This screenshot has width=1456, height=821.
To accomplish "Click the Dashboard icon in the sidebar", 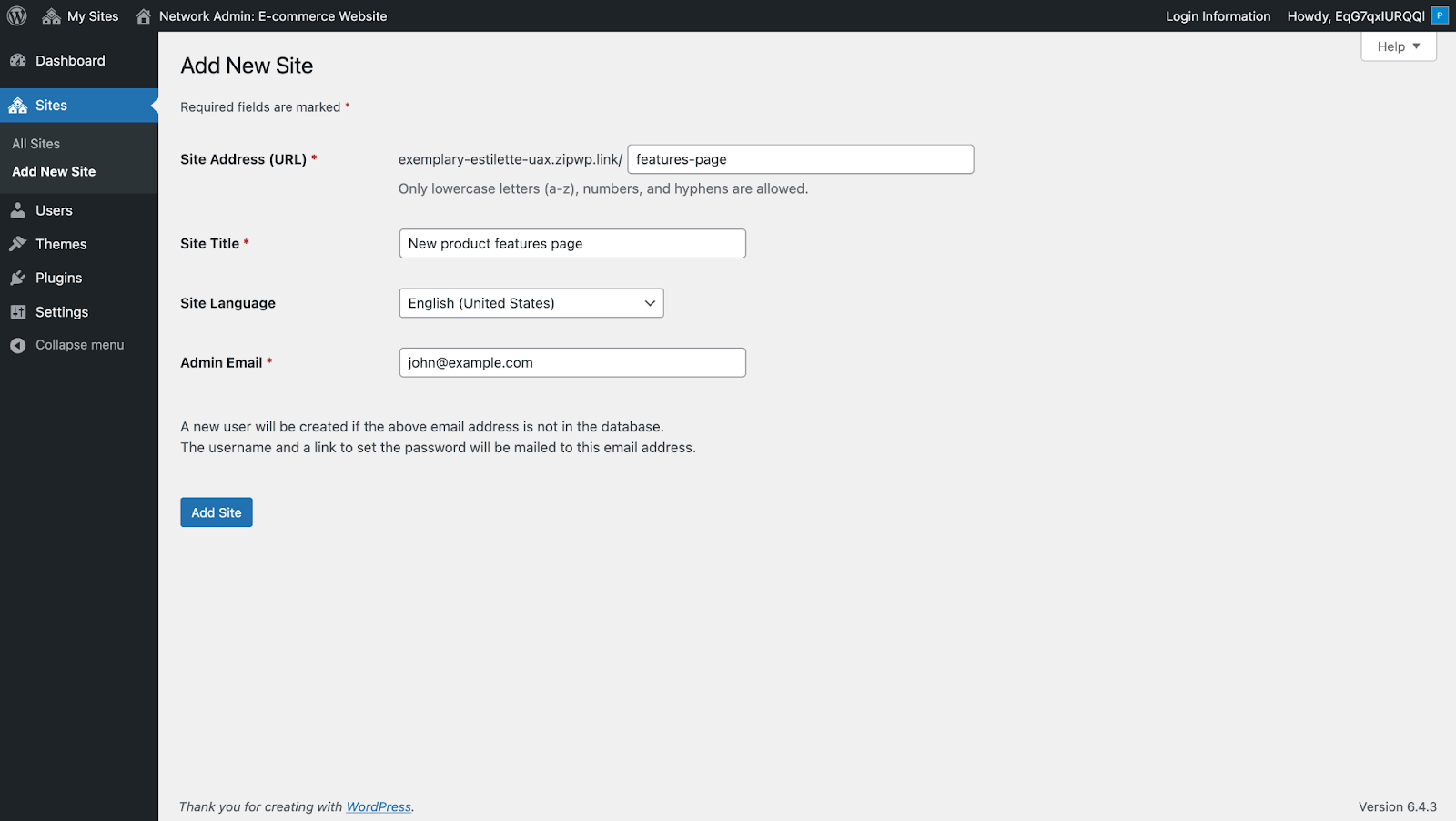I will [19, 60].
